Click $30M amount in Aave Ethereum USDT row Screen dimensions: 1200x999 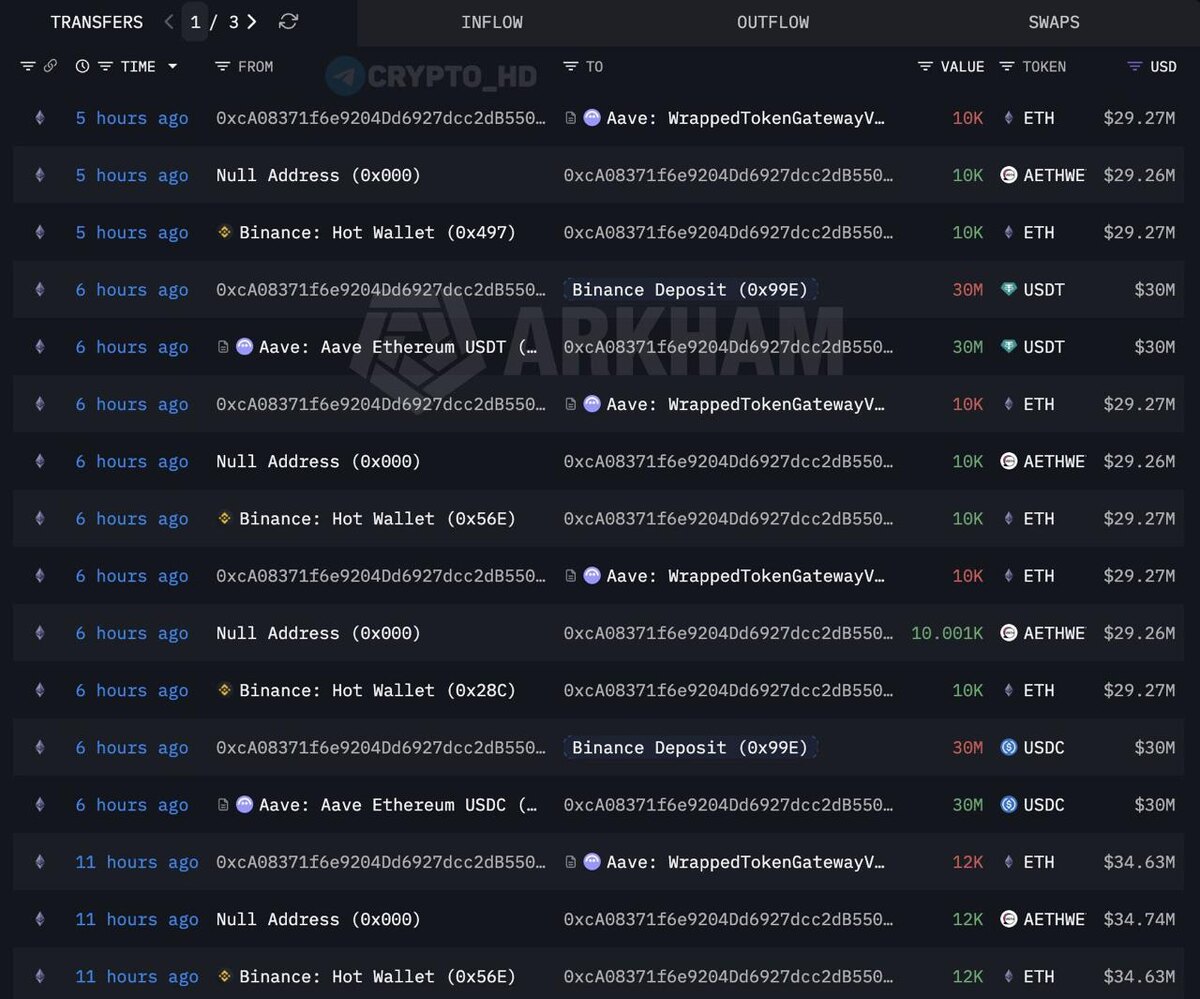coord(1154,347)
